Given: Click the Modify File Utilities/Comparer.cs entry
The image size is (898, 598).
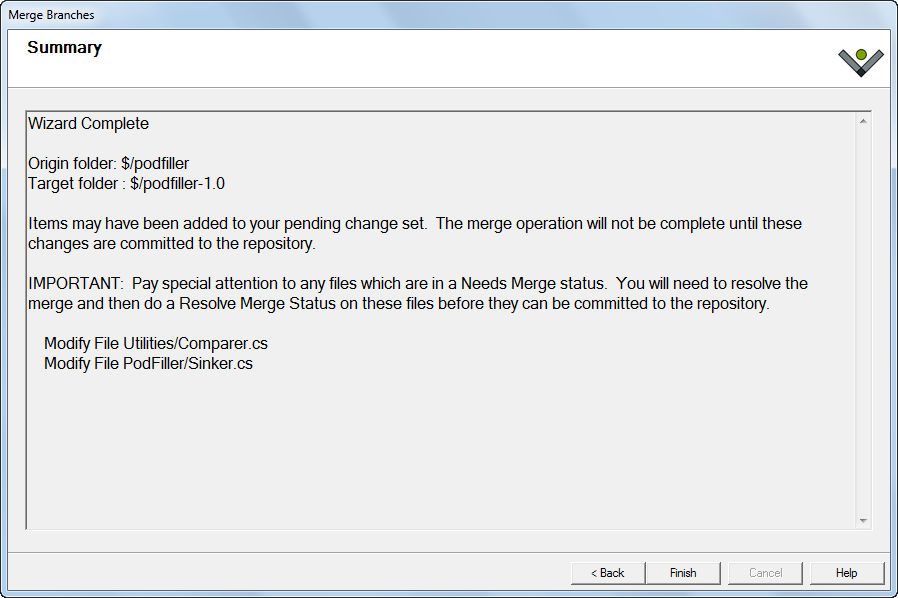Looking at the screenshot, I should pyautogui.click(x=155, y=343).
